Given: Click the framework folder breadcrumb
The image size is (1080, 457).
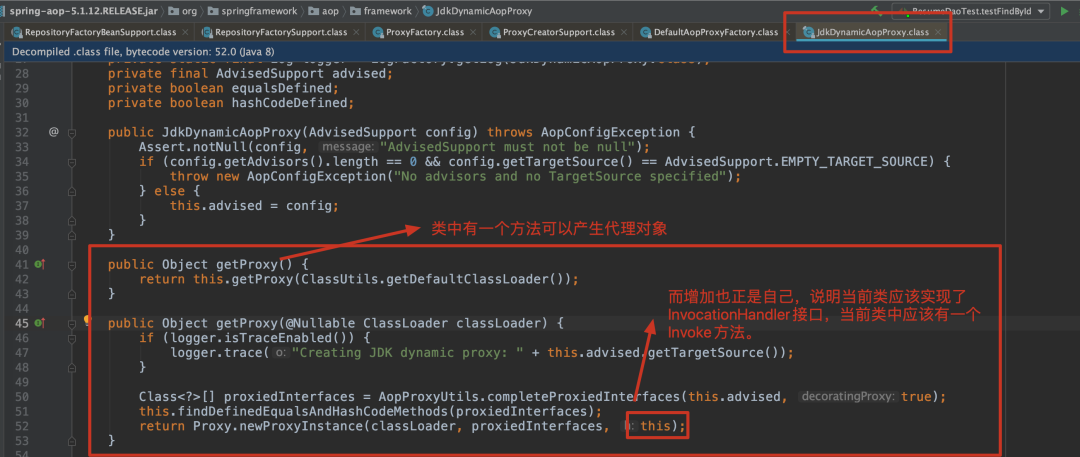Looking at the screenshot, I should tap(380, 11).
